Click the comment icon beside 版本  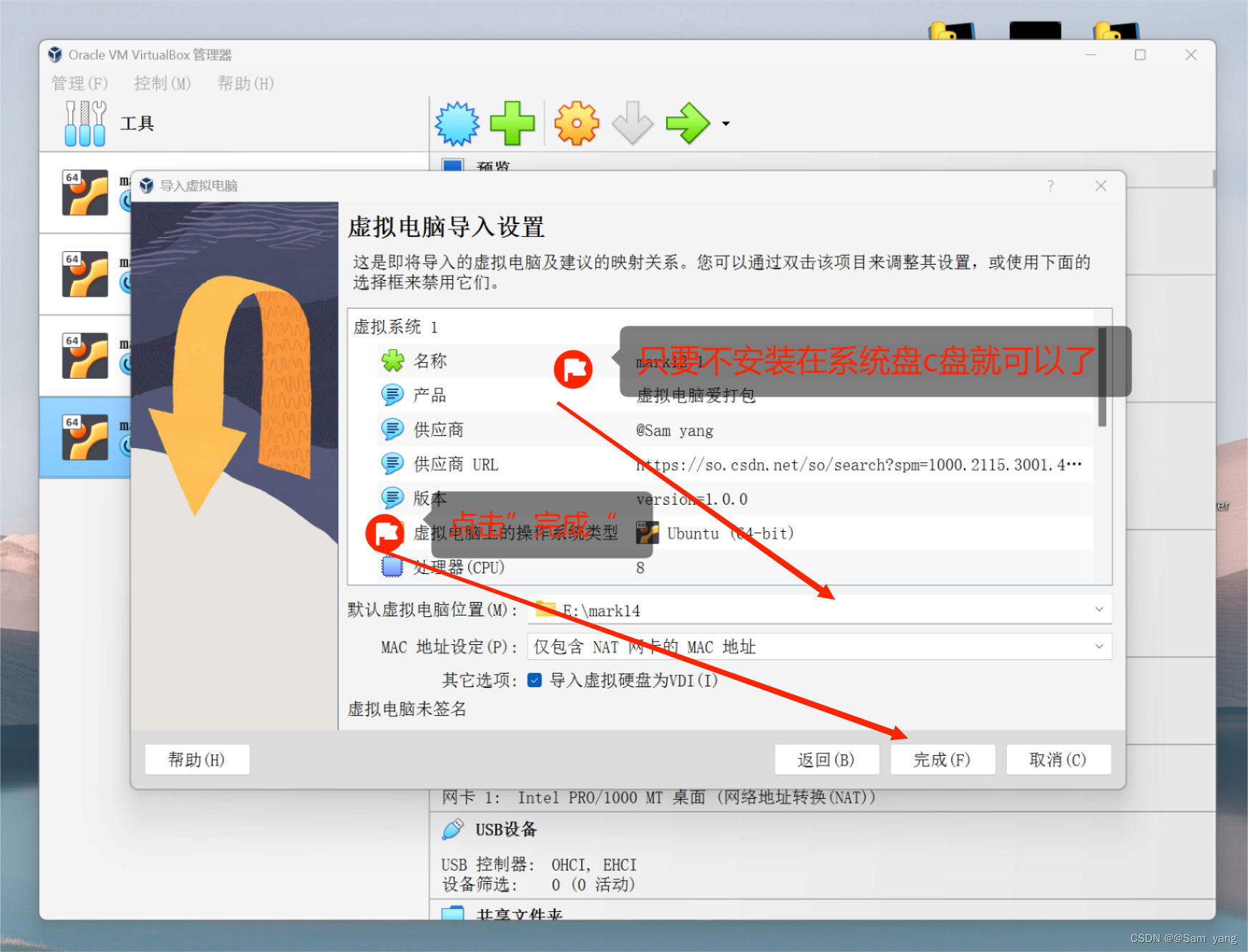click(392, 498)
